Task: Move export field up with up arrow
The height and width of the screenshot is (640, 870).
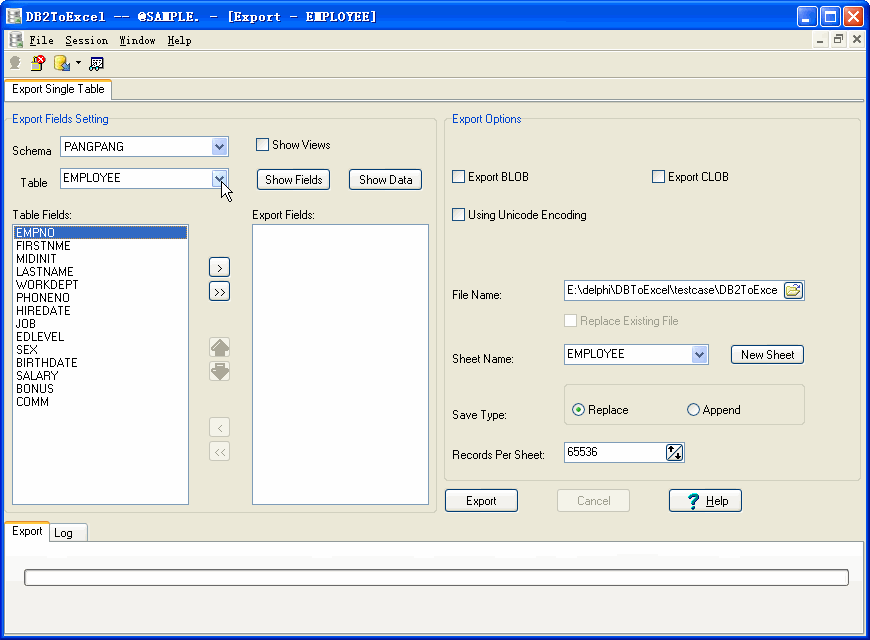Action: [220, 347]
